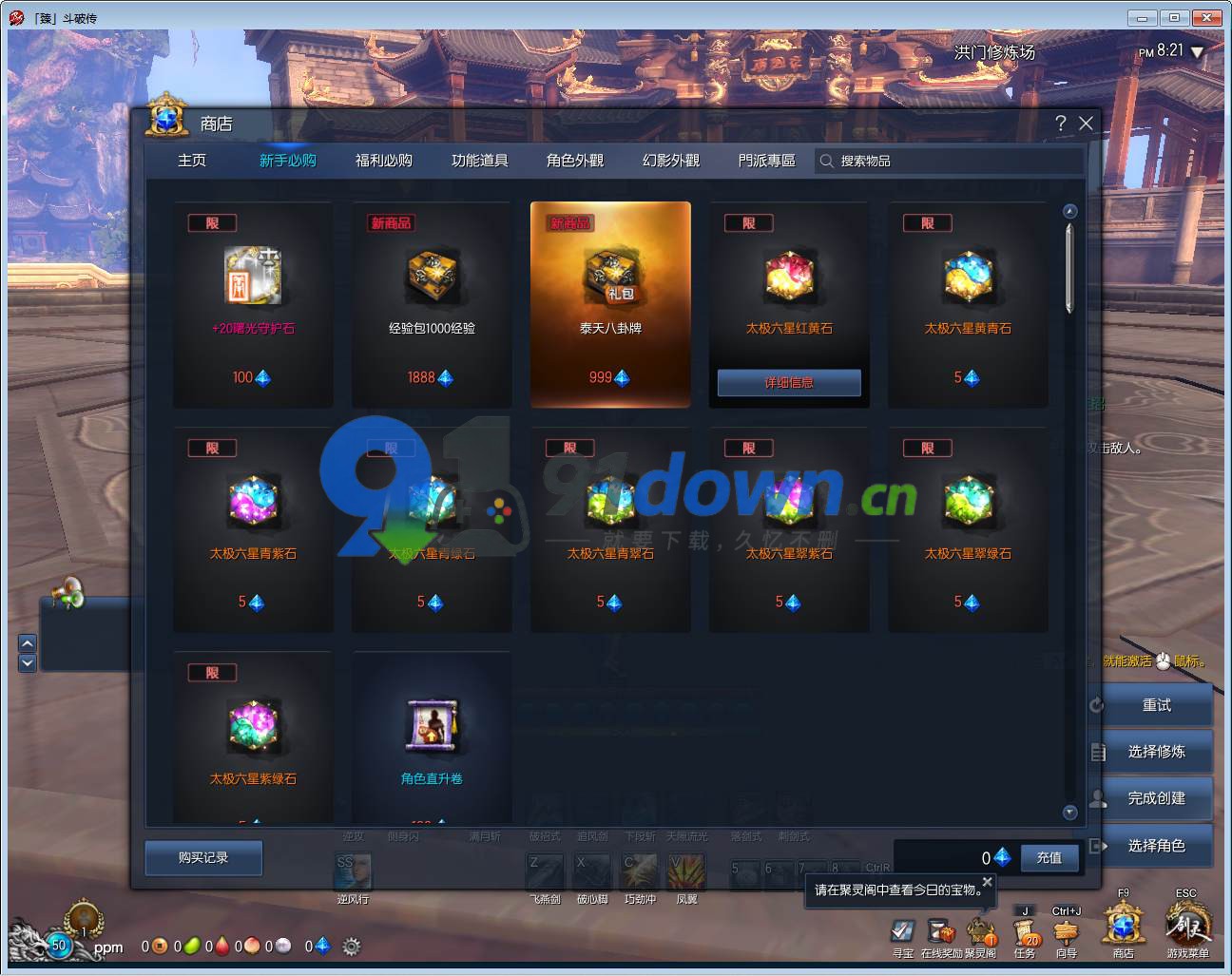
Task: Click the 999 price of 泰天八卦牌
Action: (x=600, y=377)
